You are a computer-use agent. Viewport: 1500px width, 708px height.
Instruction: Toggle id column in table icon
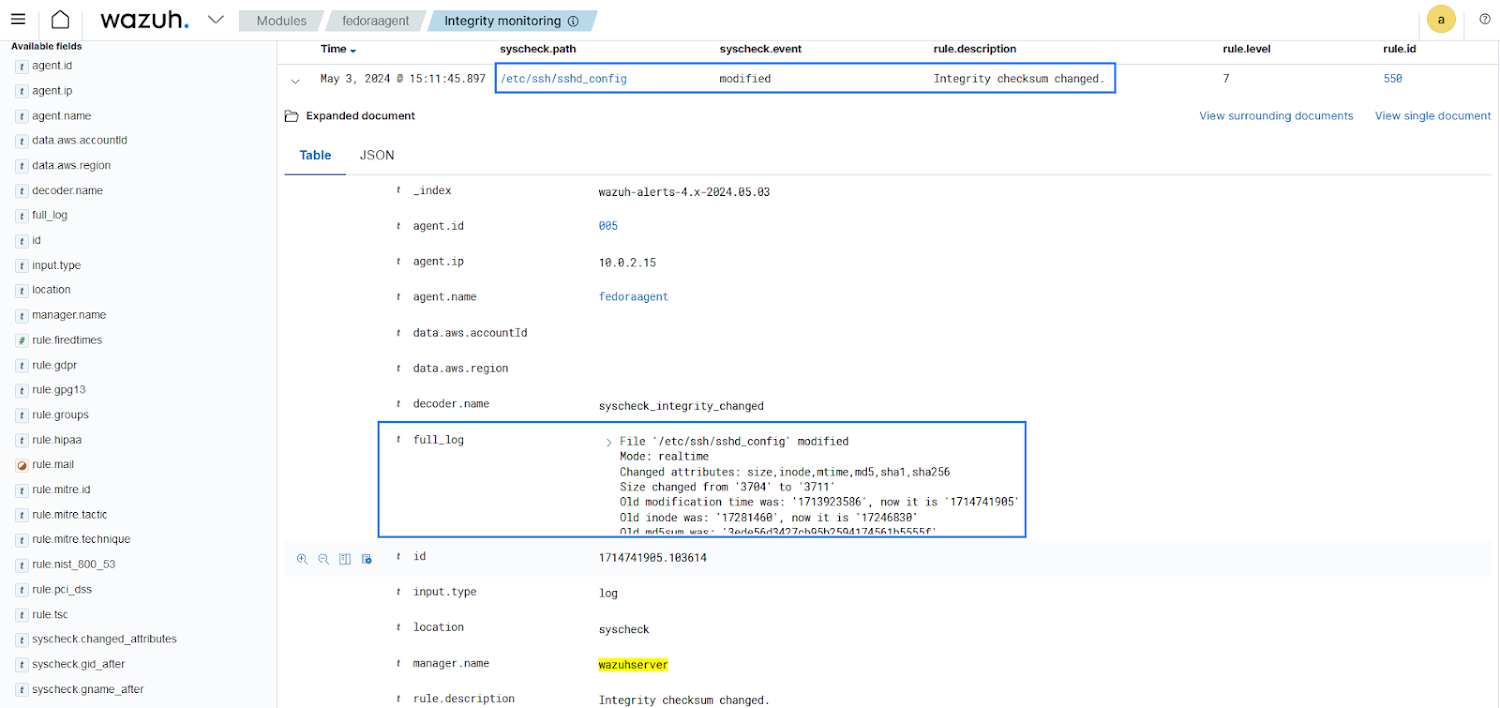coord(345,559)
